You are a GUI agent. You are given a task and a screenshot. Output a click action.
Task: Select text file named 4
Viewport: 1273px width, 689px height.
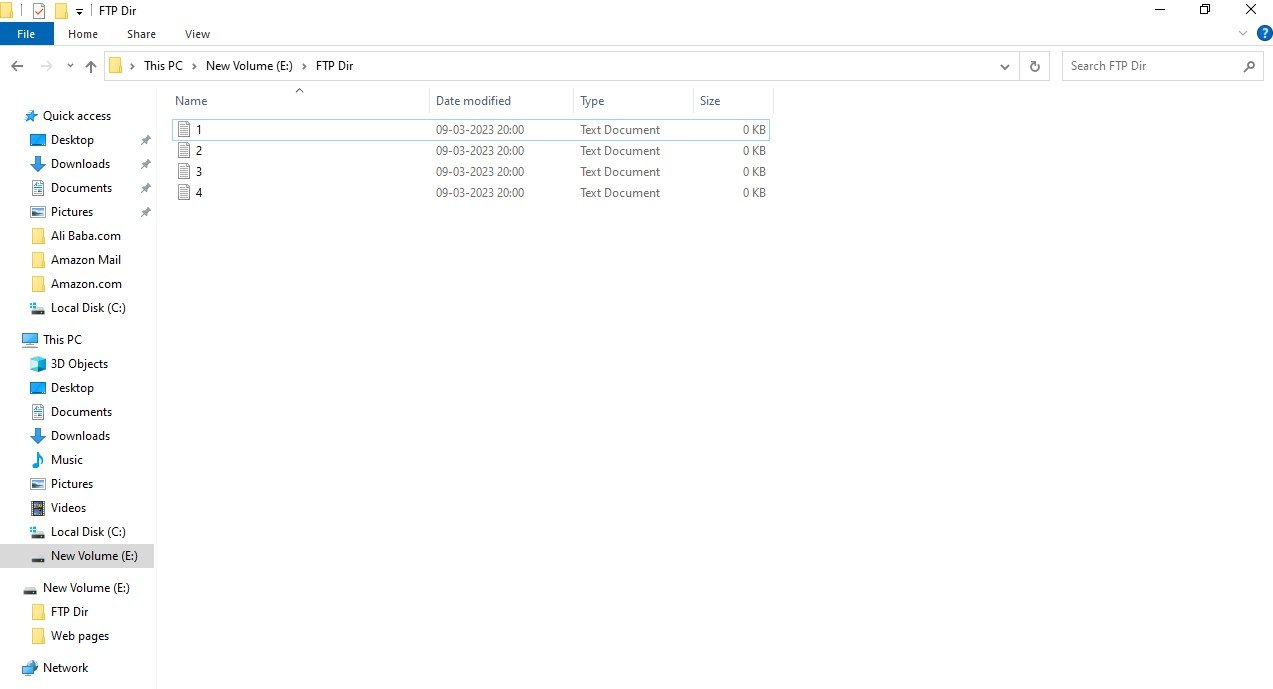click(x=470, y=193)
